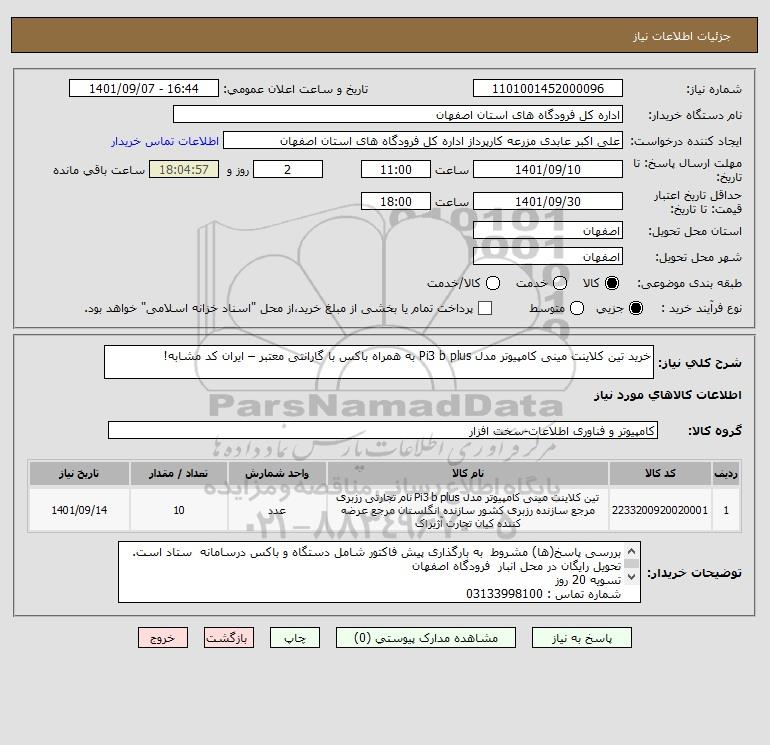
Task: Click the delivery city field اصفهان
Action: tap(548, 257)
